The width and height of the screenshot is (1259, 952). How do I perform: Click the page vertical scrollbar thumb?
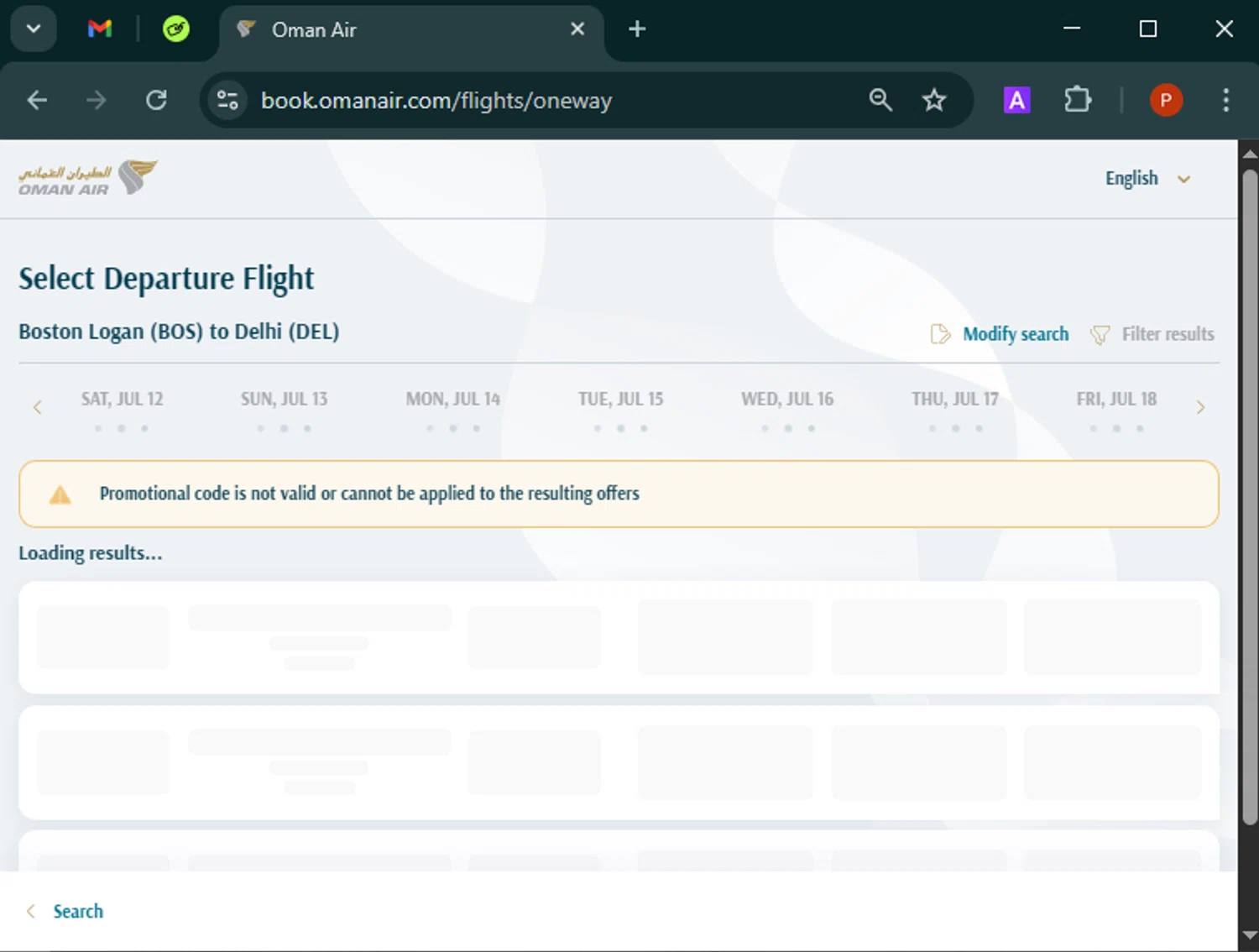pyautogui.click(x=1250, y=495)
